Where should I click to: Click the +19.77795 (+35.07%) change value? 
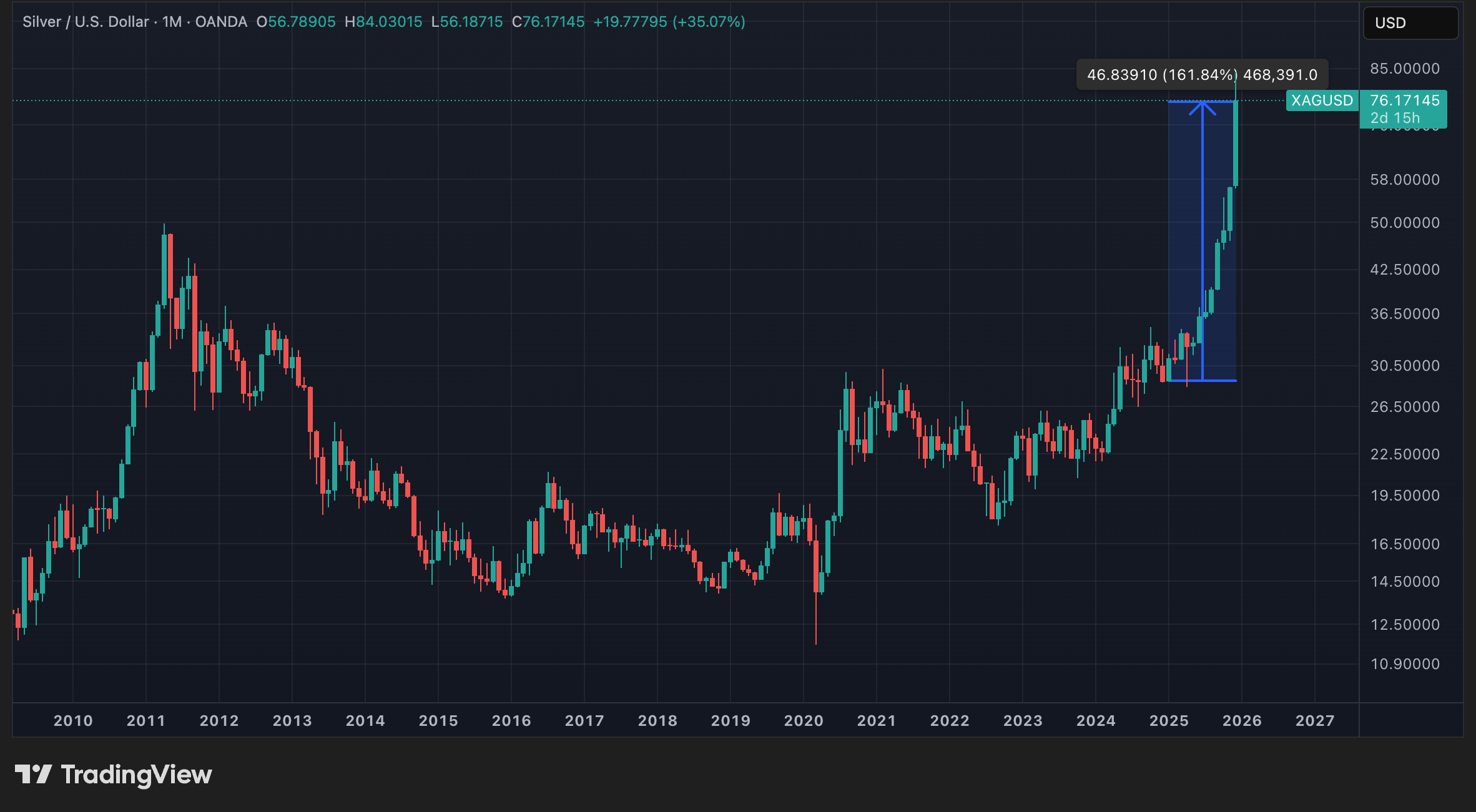[669, 22]
